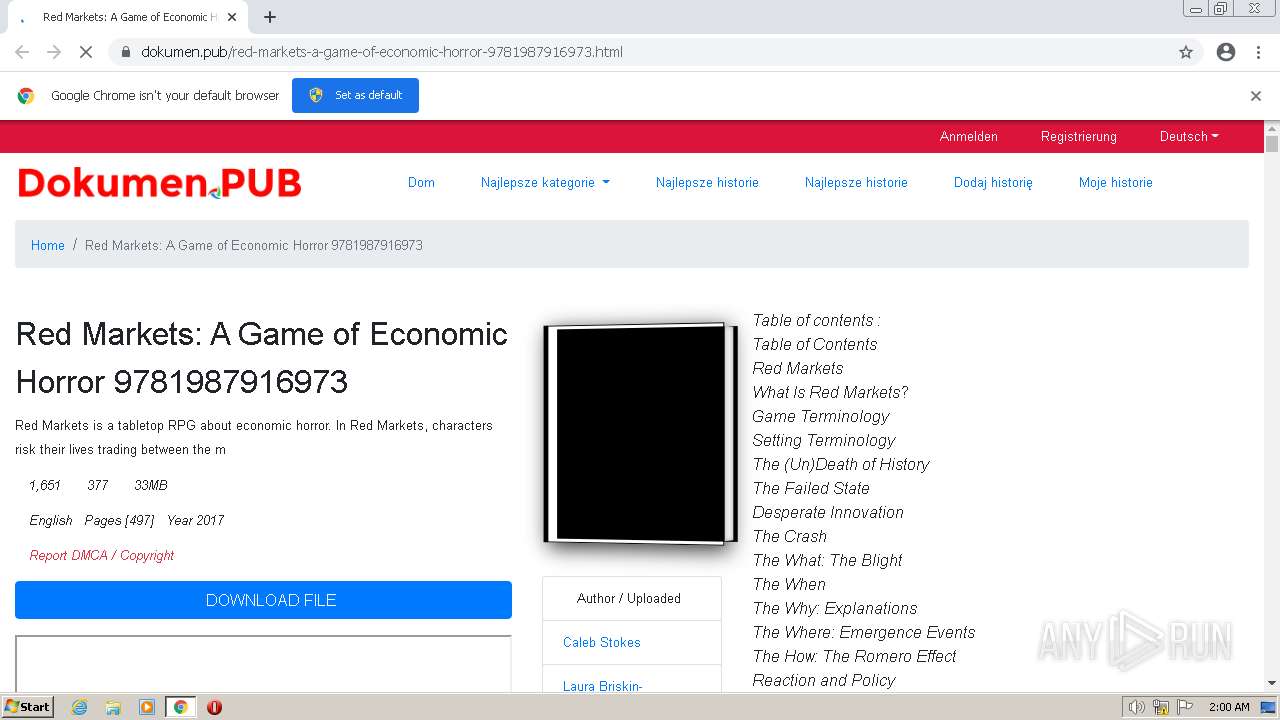Click 'Year 2017' label
Screen dimensions: 1280x720
[x=195, y=520]
